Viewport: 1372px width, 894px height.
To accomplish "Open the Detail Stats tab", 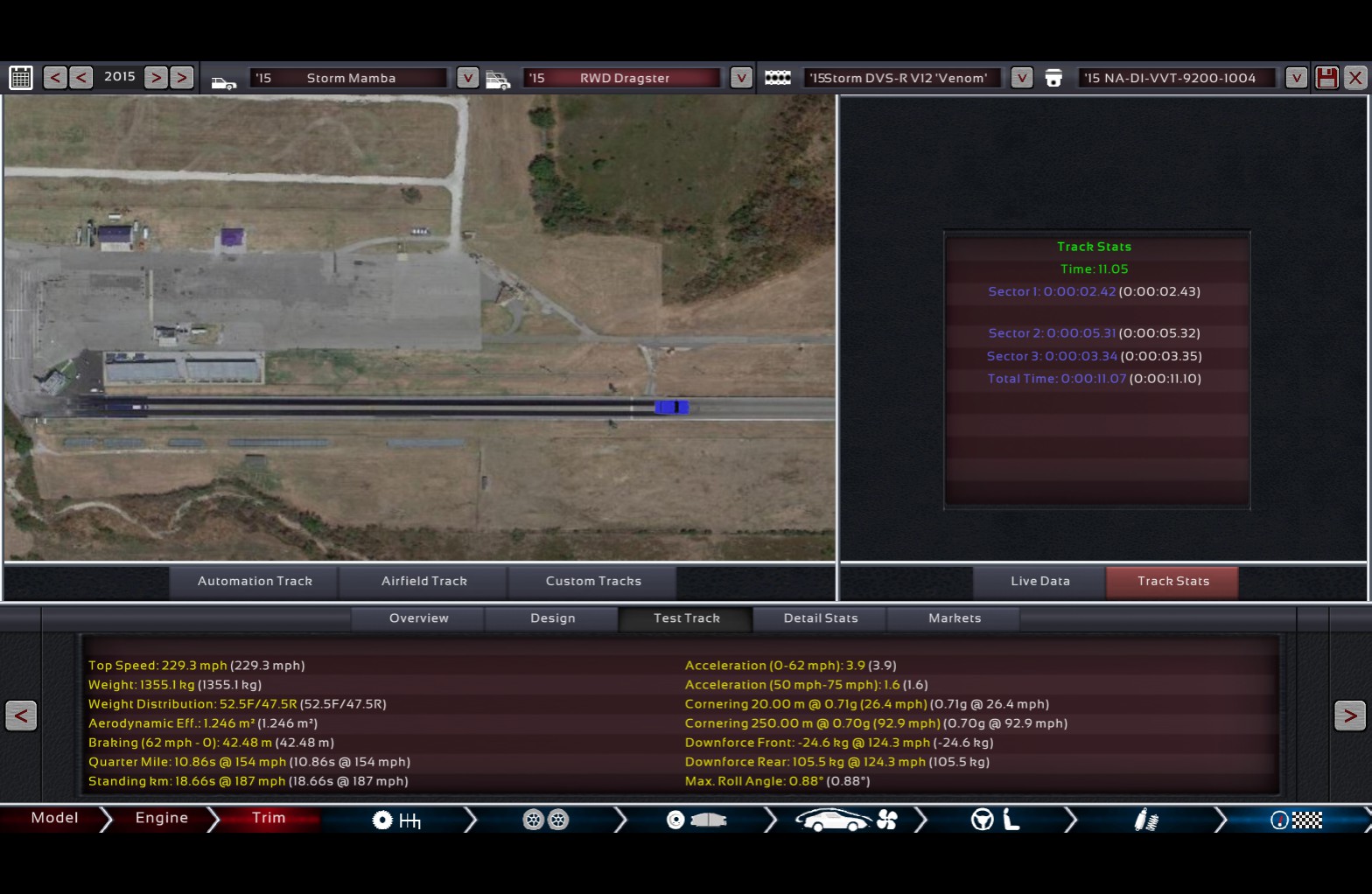I will (820, 618).
